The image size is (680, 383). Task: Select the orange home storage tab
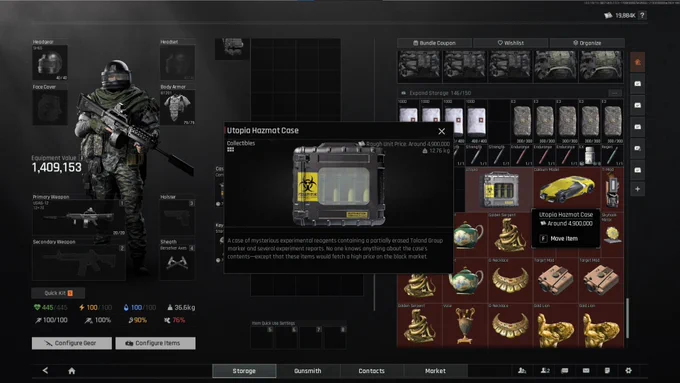pos(638,62)
